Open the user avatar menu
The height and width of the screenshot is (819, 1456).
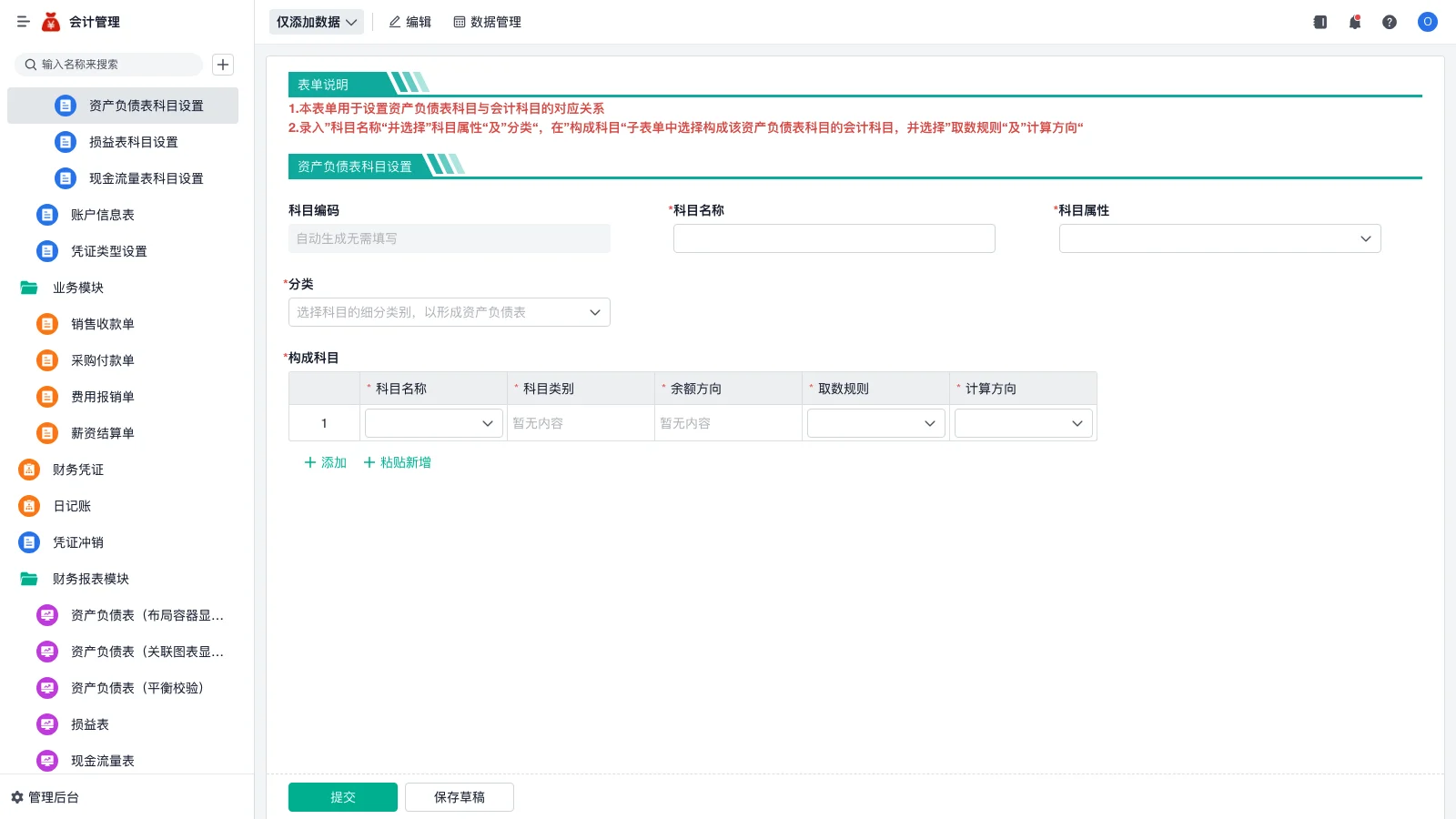tap(1428, 22)
